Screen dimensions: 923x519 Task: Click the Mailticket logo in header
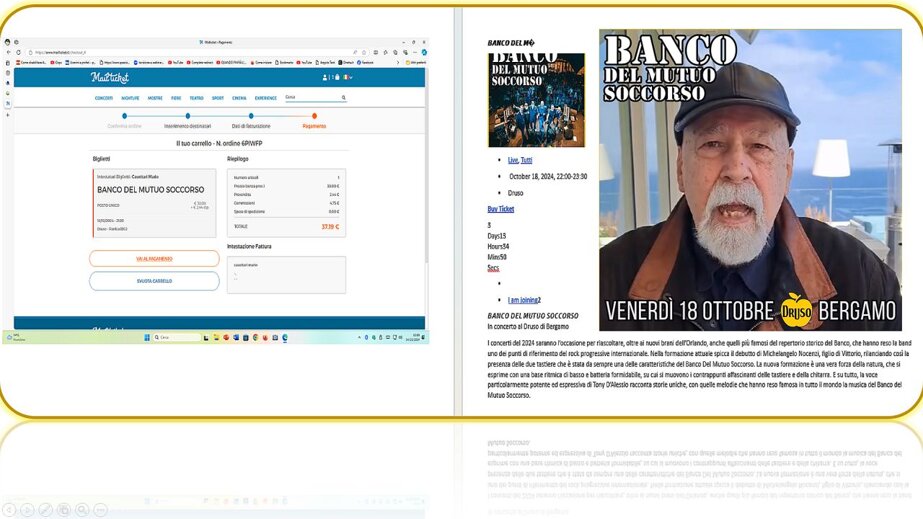tap(109, 77)
